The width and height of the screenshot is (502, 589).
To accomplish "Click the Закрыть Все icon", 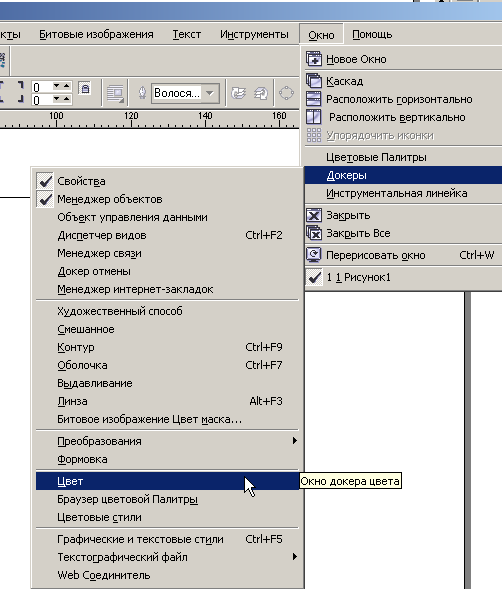I will [314, 233].
